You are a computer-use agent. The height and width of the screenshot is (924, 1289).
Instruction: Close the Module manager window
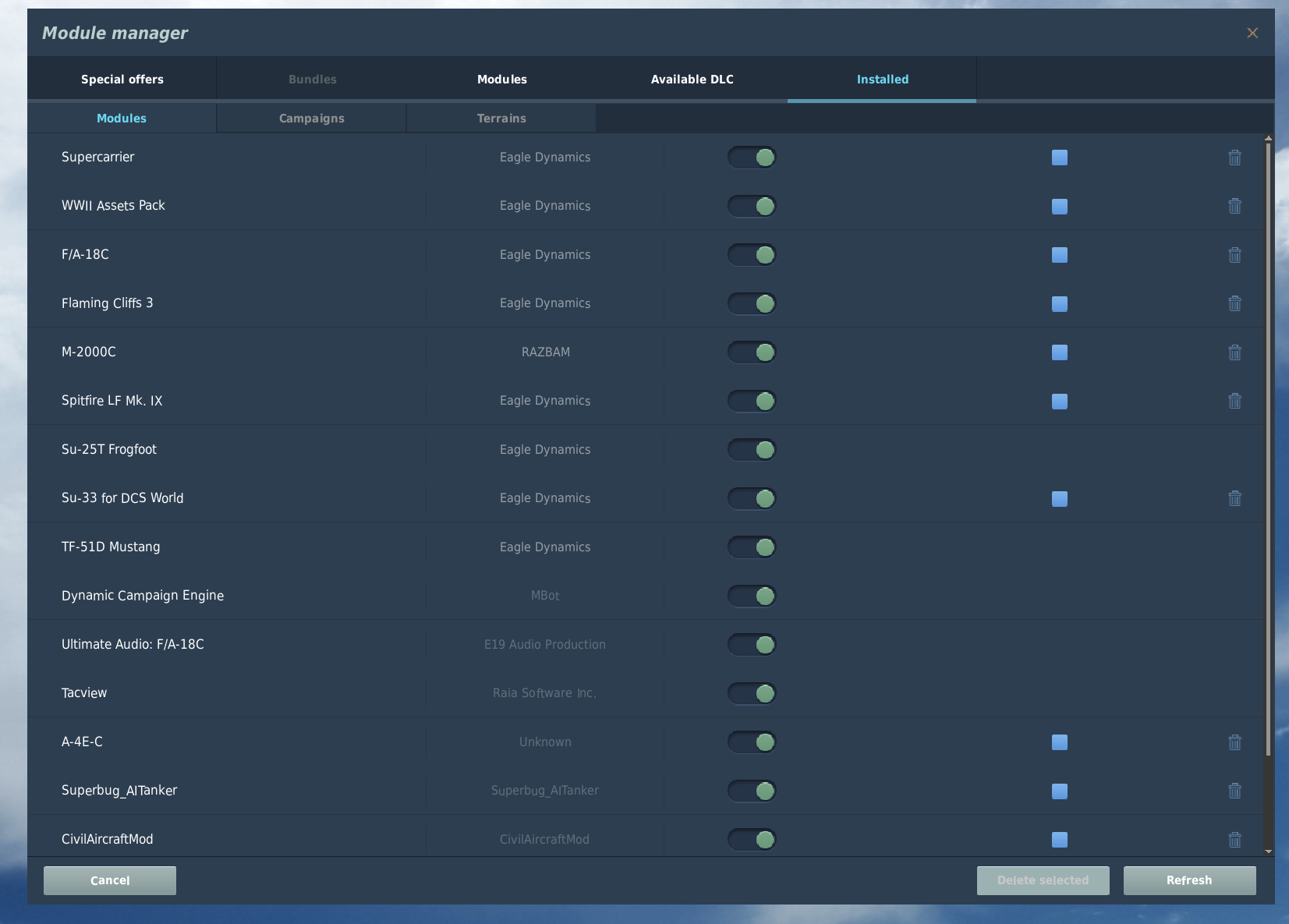click(1252, 33)
